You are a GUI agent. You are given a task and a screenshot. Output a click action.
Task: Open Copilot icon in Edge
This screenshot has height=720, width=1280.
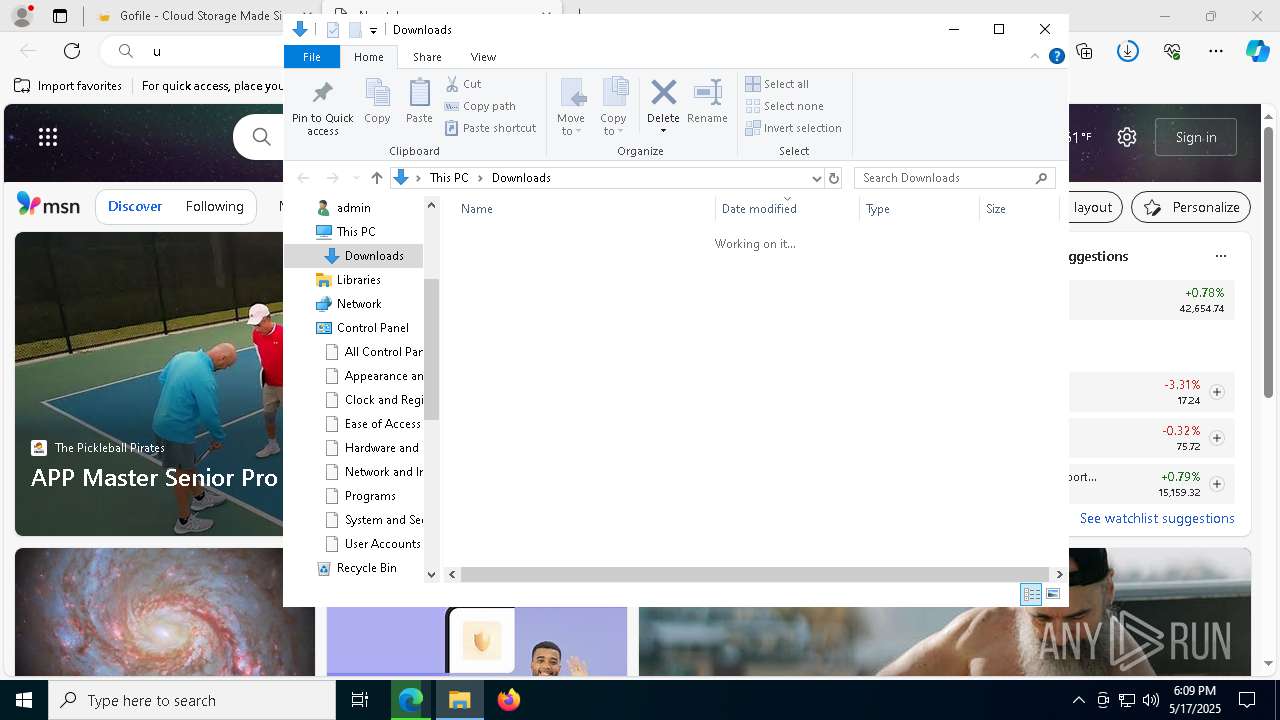tap(1257, 51)
